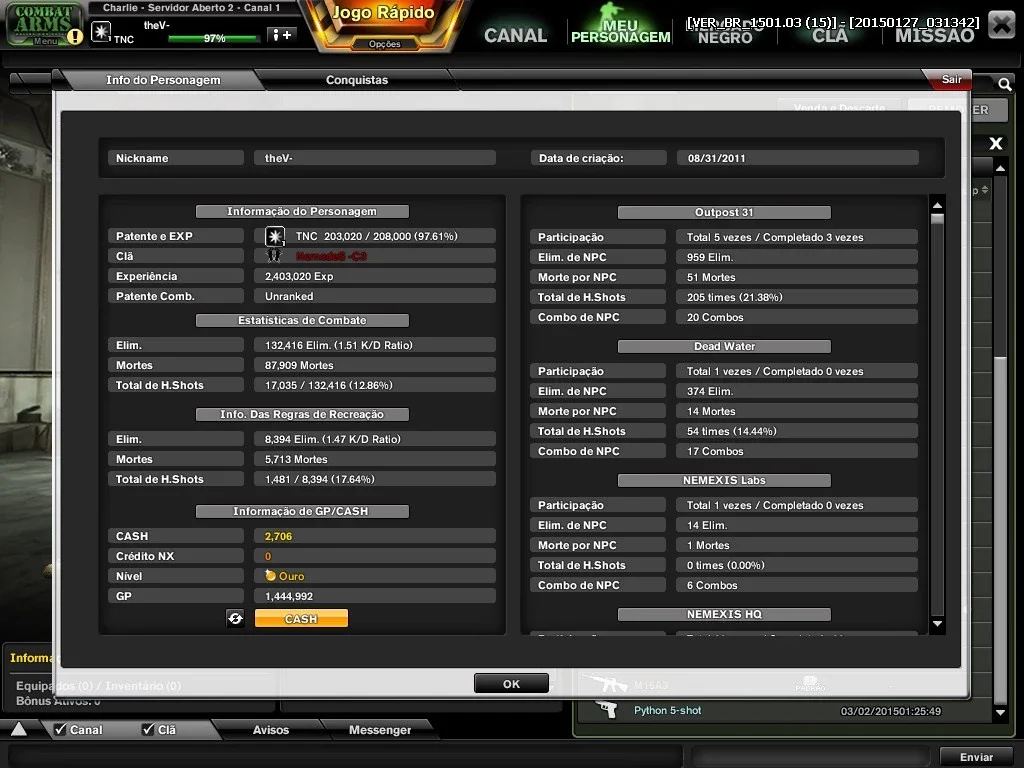
Task: Click the Jogo Rápido button
Action: [383, 14]
